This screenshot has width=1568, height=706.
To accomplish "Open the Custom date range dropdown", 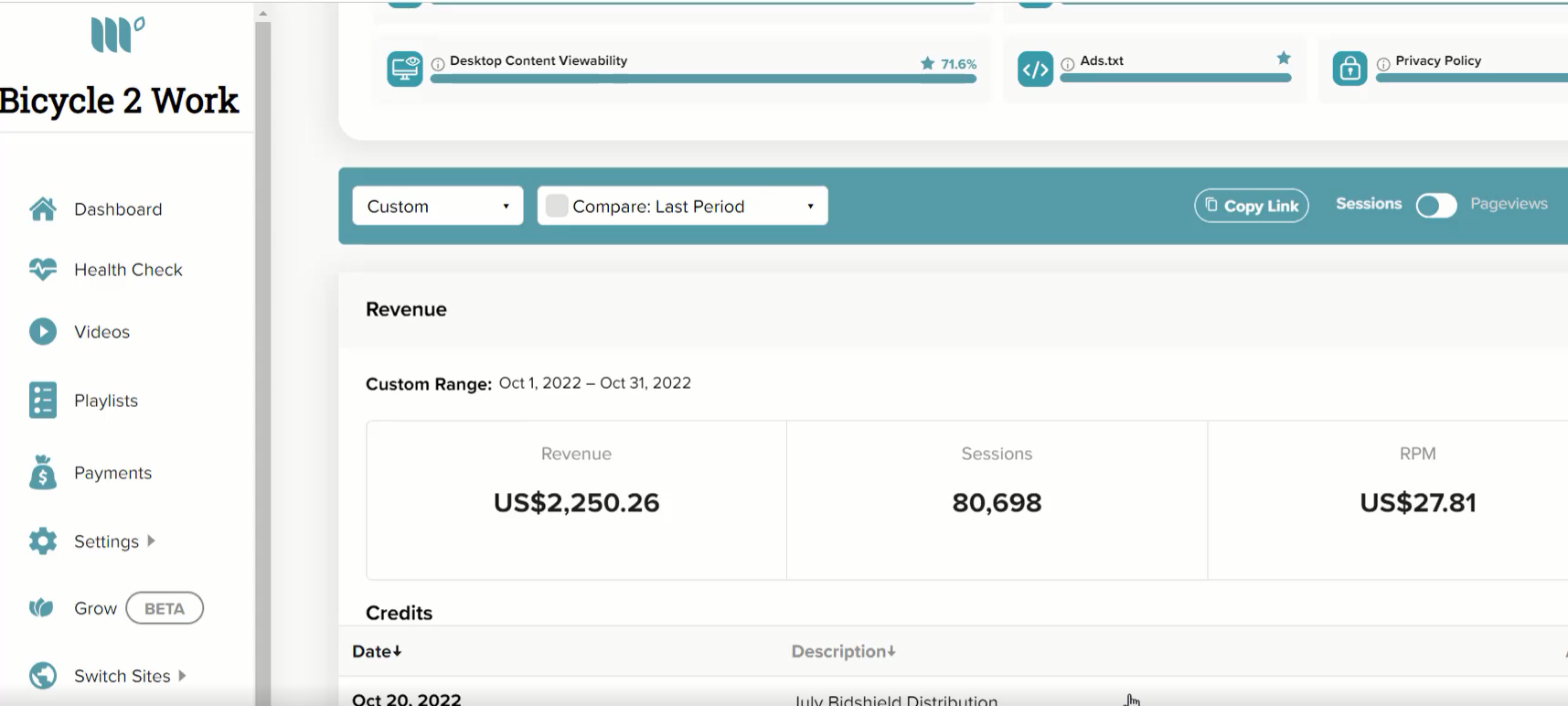I will tap(438, 206).
